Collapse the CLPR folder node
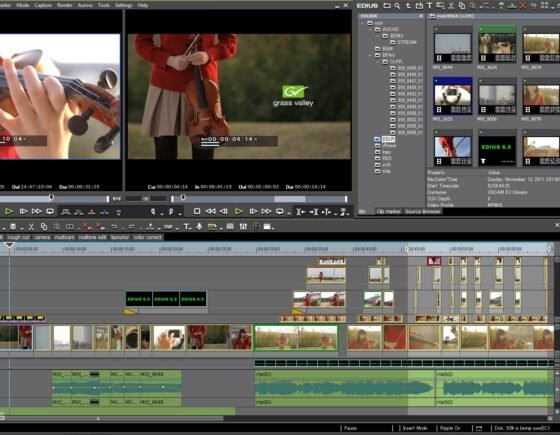Viewport: 560px width, 435px height. (378, 61)
